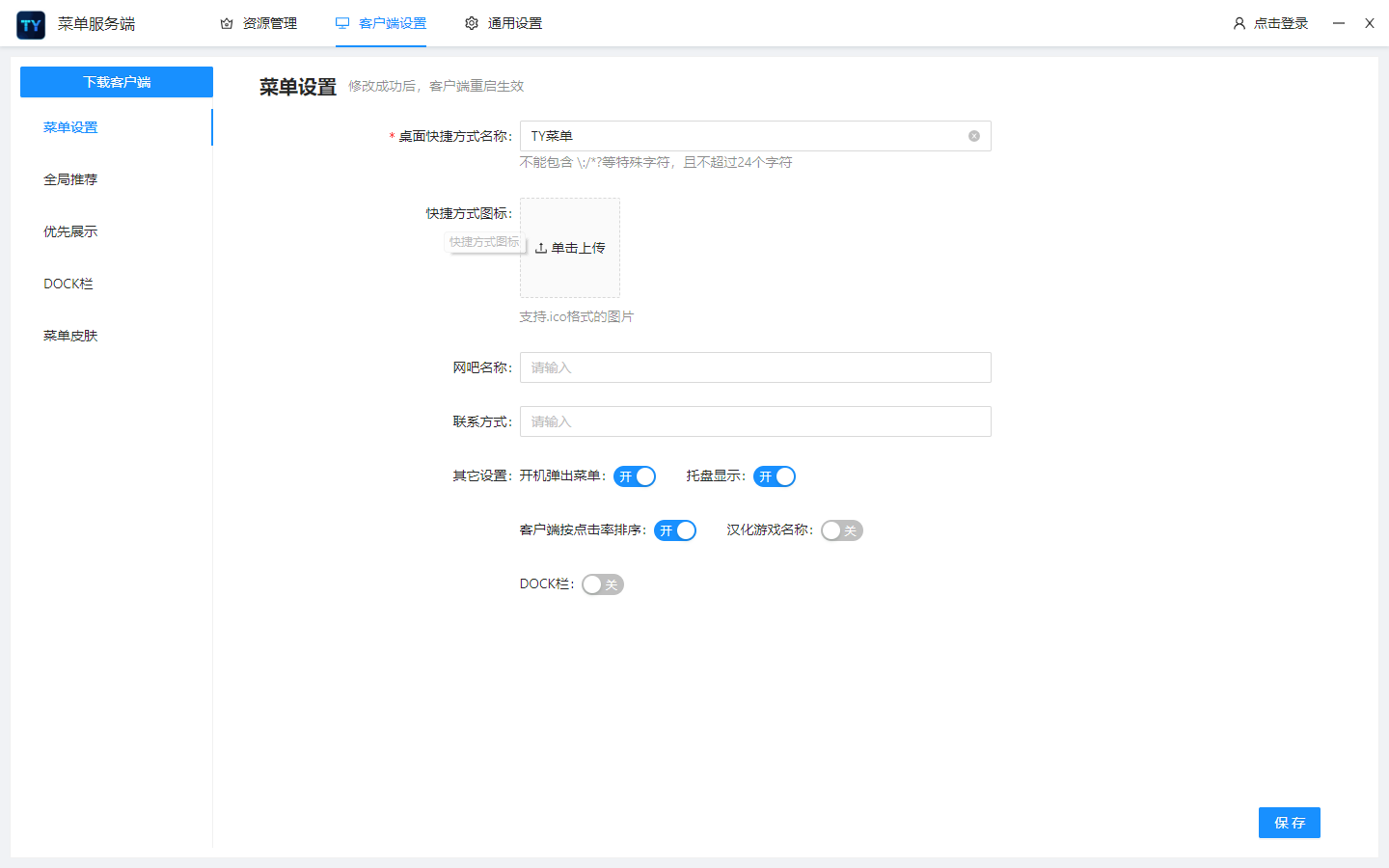The height and width of the screenshot is (868, 1389).
Task: Click the 菜单设置 page heading
Action: tap(298, 87)
